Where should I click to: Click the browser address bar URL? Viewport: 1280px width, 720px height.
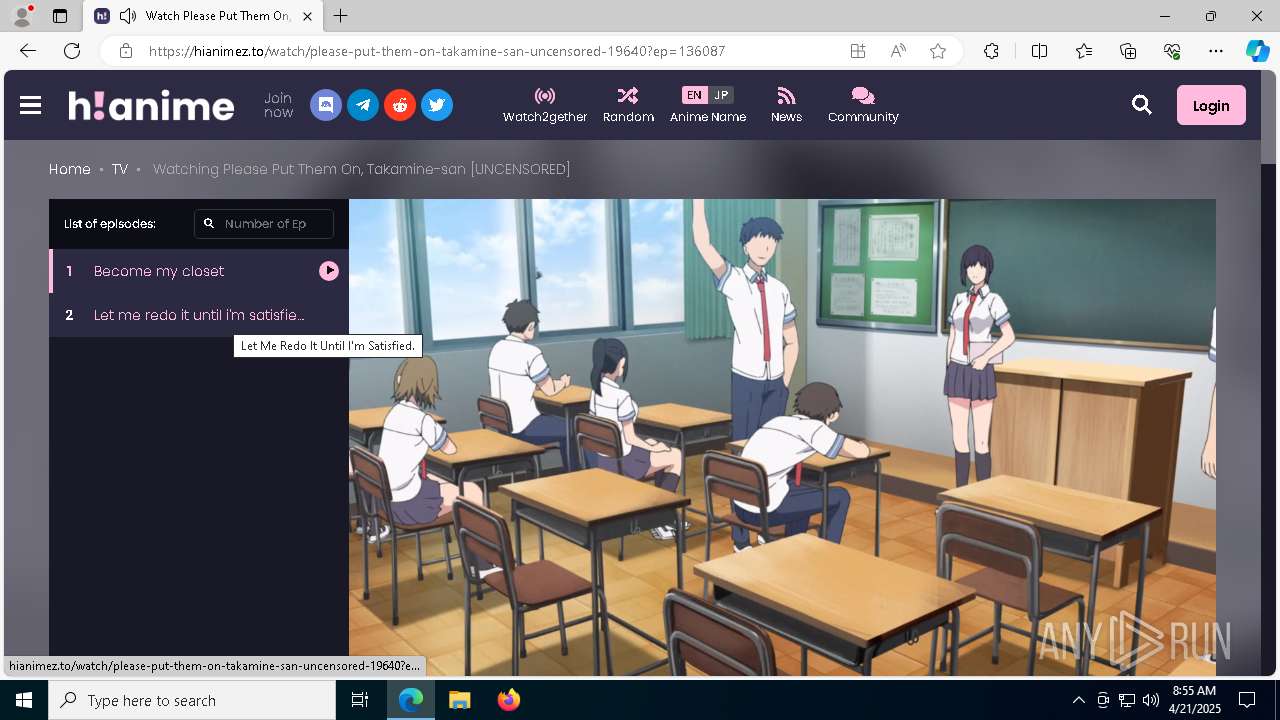point(437,51)
